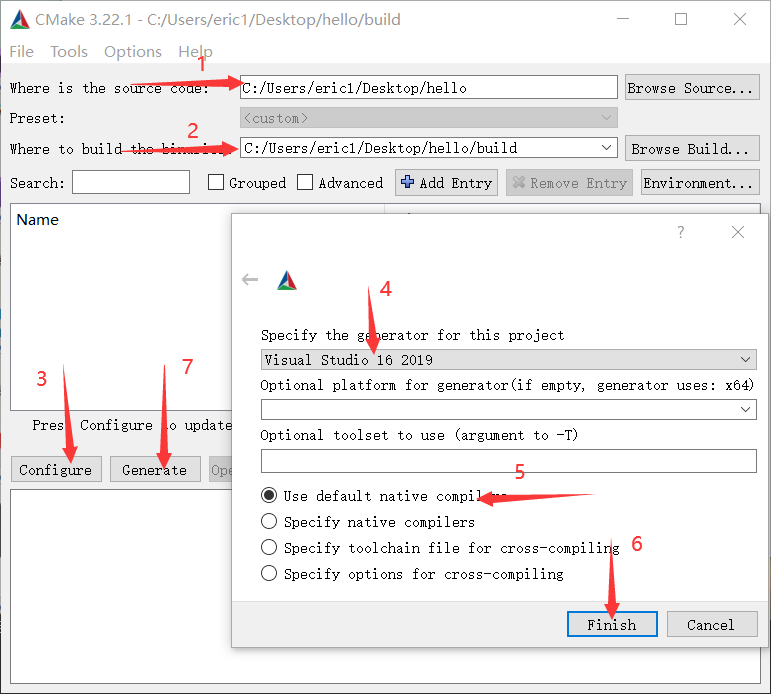The image size is (771, 694).
Task: Select Specify toolchain file for cross-compiling
Action: pyautogui.click(x=269, y=547)
